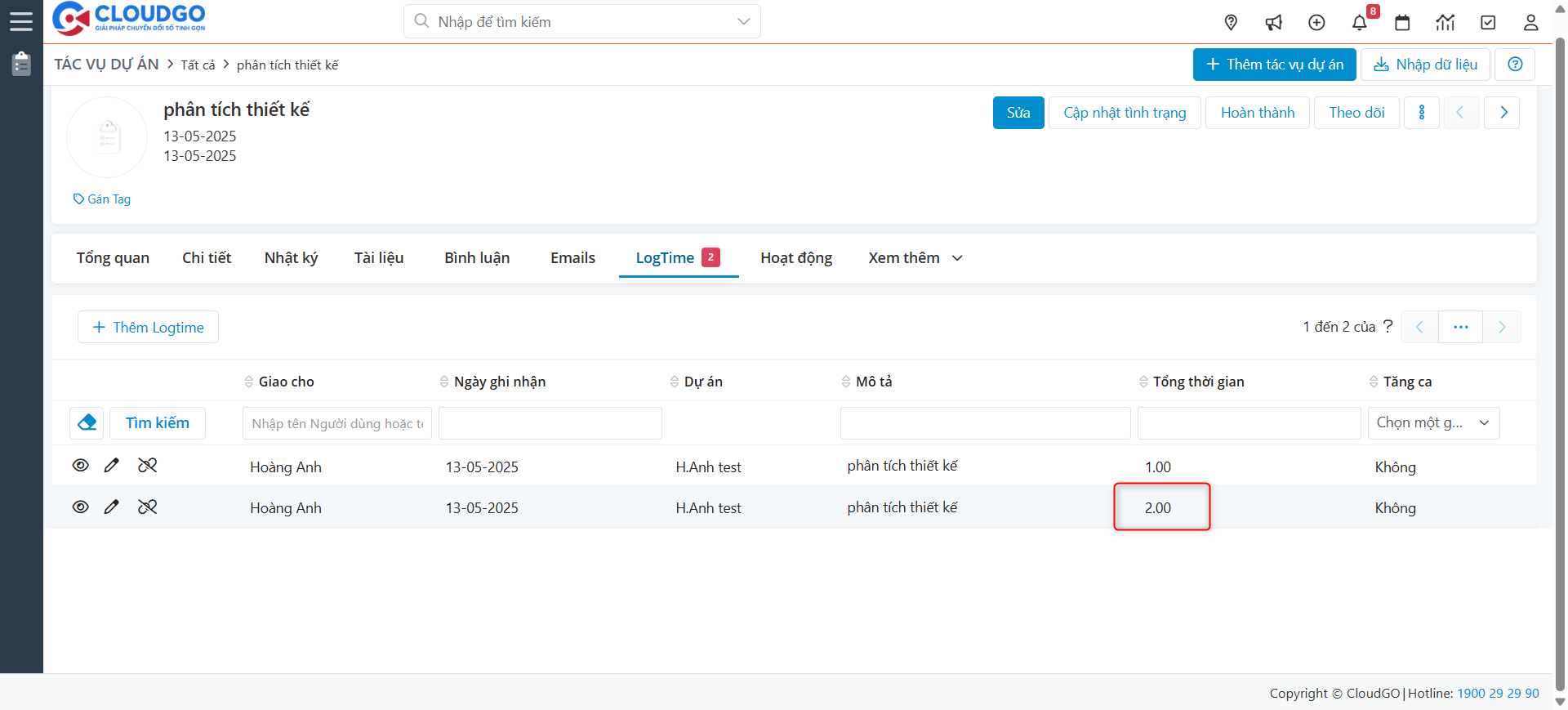Click the Tìm kiếm filter button

click(158, 423)
